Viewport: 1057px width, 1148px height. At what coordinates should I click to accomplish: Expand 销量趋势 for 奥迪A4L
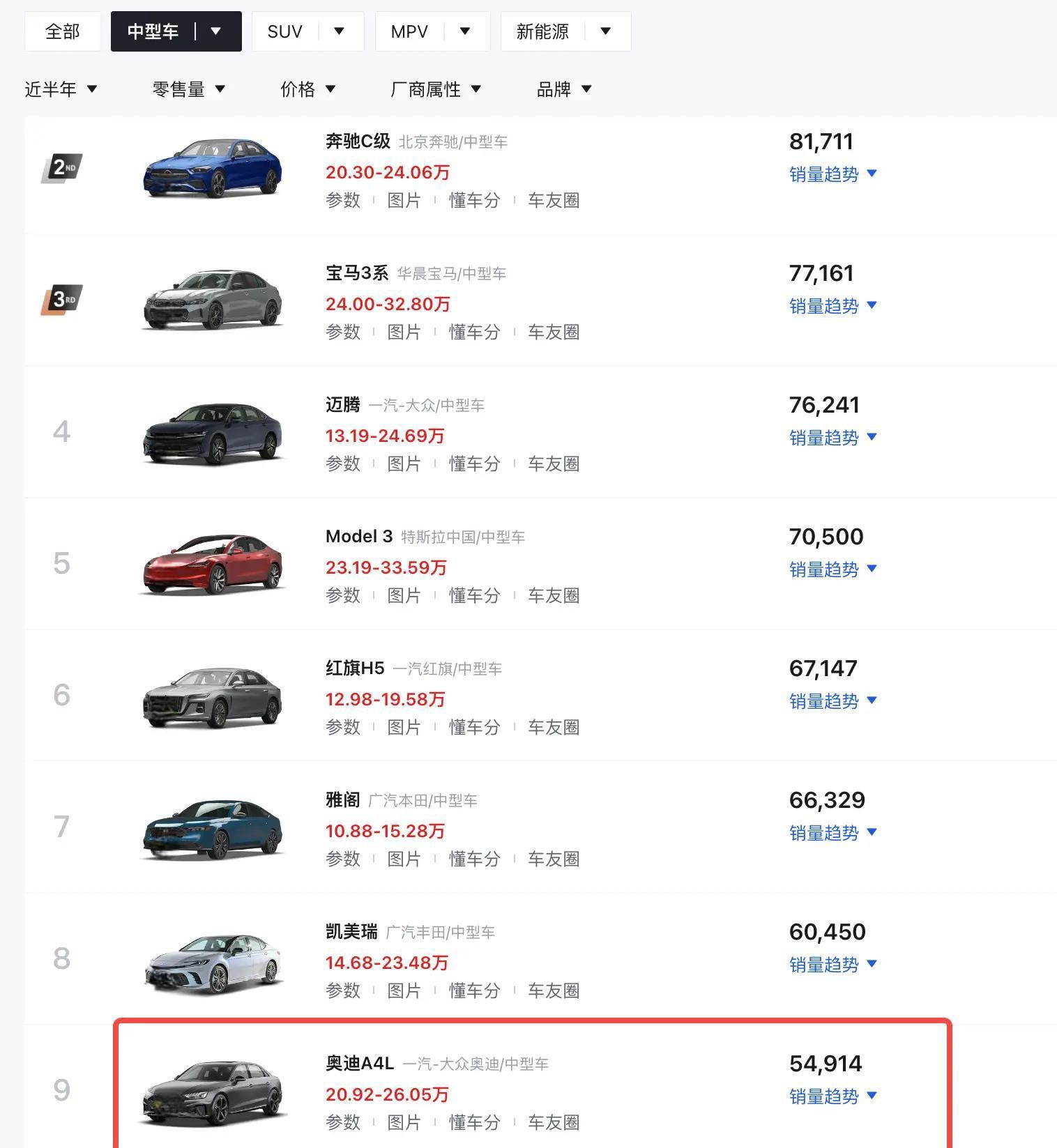click(832, 1096)
